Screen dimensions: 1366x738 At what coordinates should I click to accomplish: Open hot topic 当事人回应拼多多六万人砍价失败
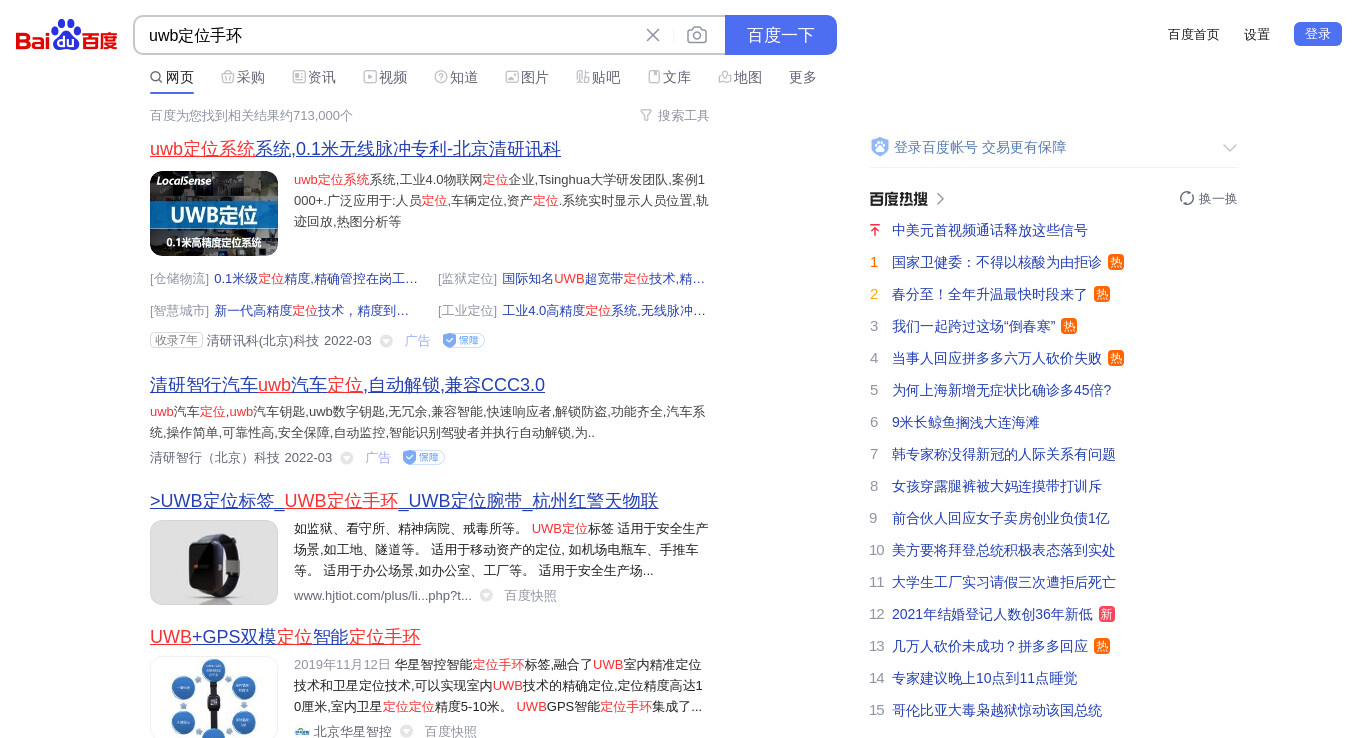point(997,358)
